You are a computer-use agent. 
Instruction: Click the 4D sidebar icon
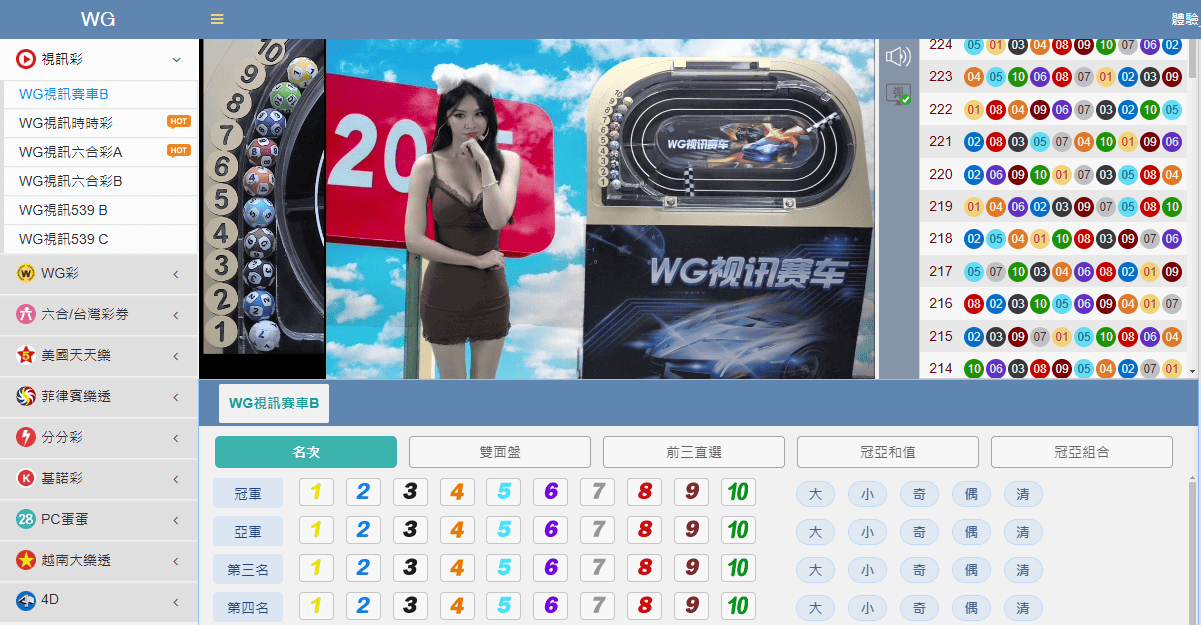click(x=26, y=601)
